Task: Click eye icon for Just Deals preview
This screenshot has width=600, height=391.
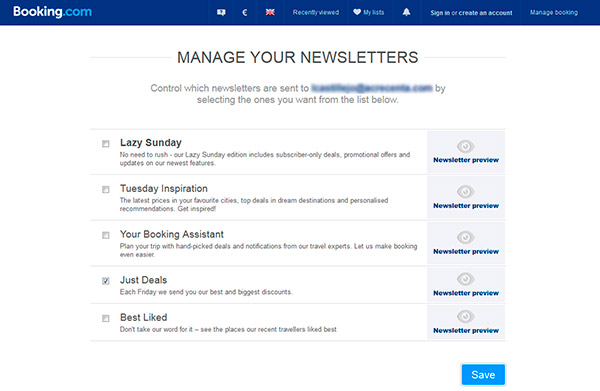Action: tap(465, 279)
